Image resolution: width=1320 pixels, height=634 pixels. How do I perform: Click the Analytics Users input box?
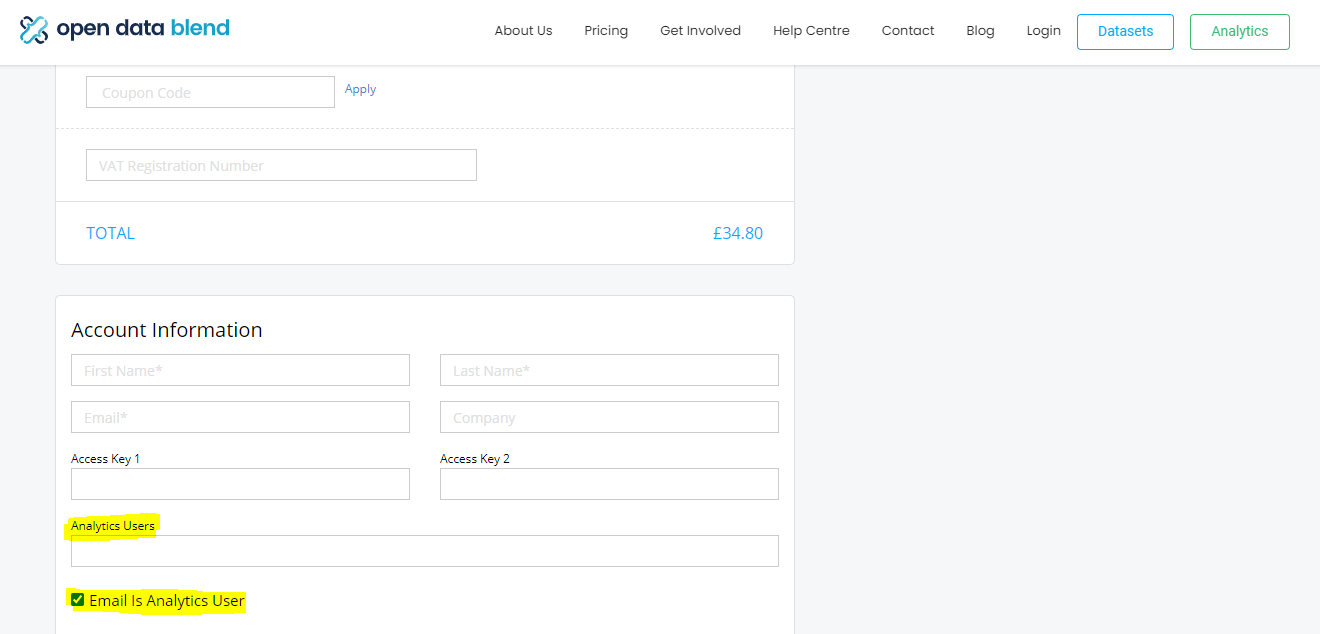pyautogui.click(x=425, y=551)
